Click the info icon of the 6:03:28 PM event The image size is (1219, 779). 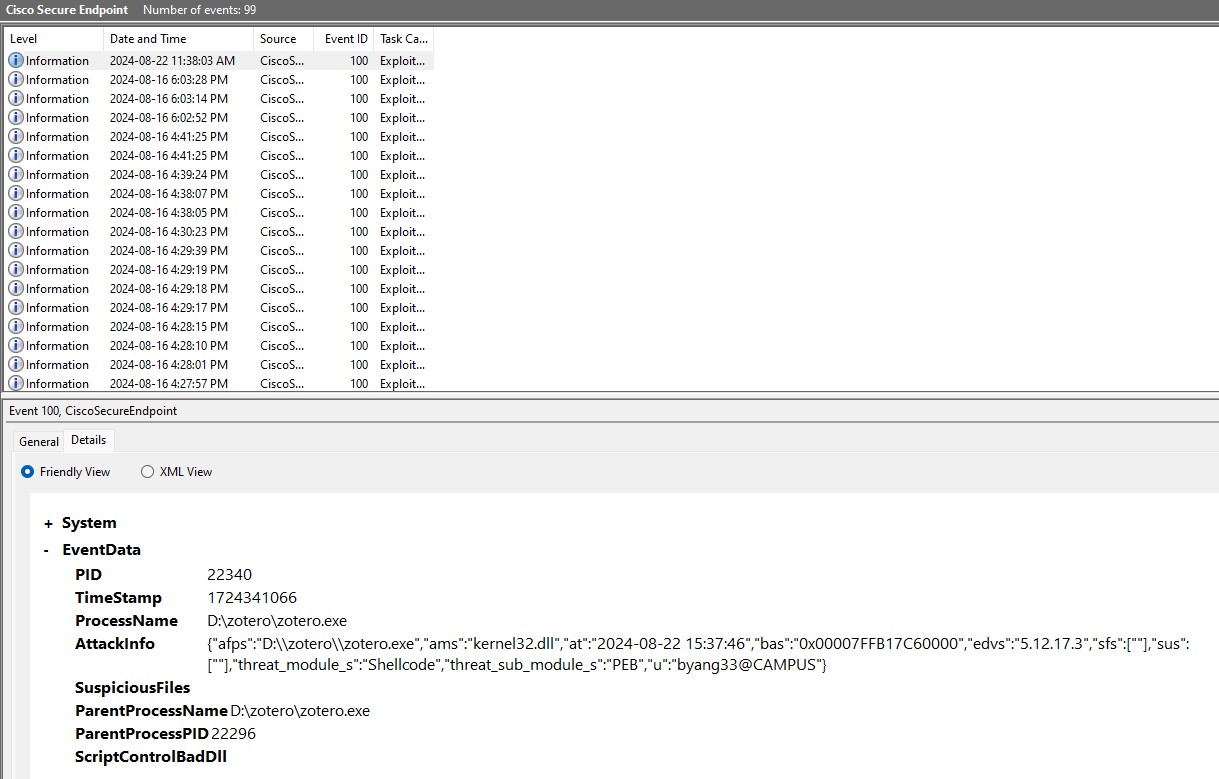(16, 80)
